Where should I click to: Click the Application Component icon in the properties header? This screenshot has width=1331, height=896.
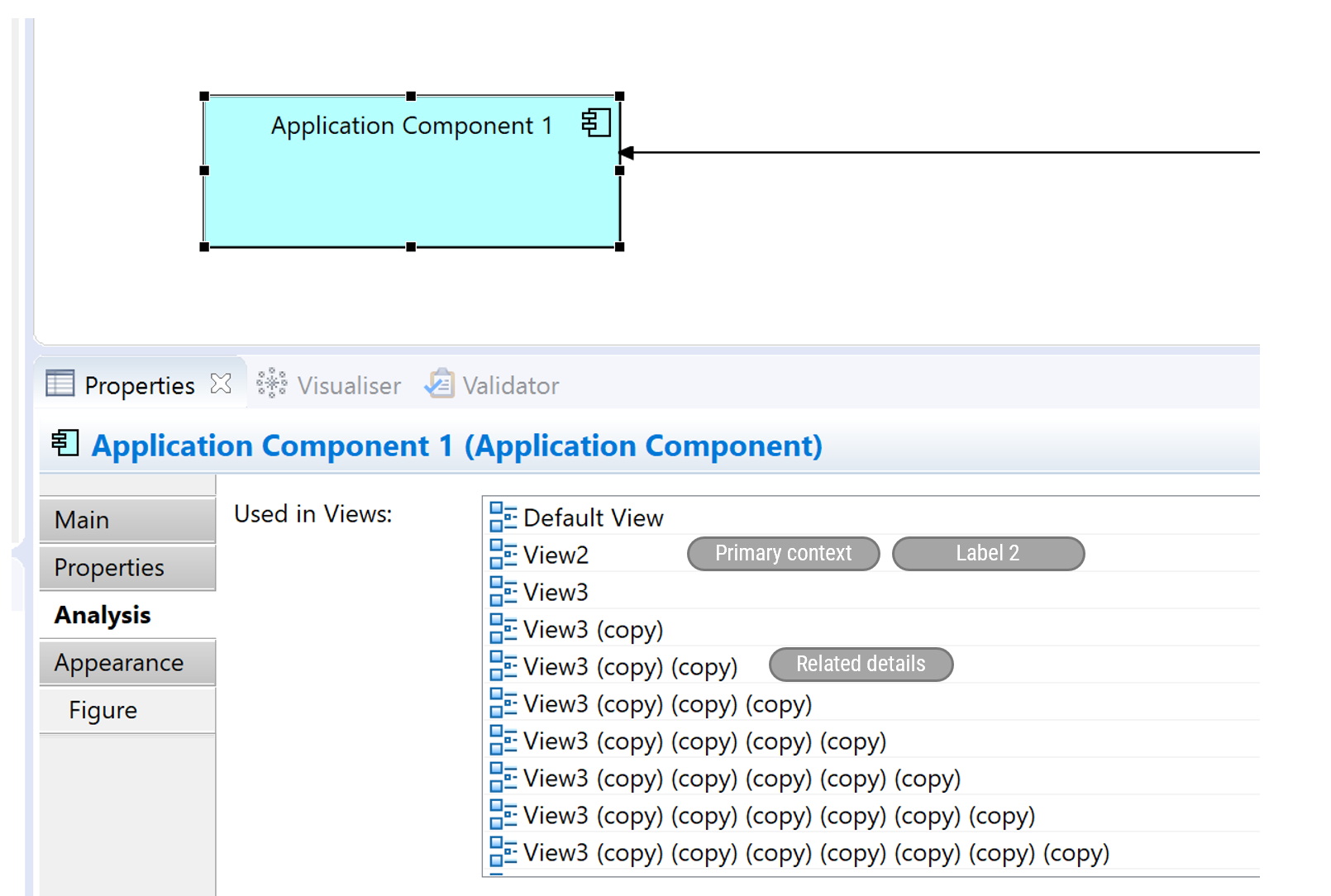pyautogui.click(x=65, y=445)
